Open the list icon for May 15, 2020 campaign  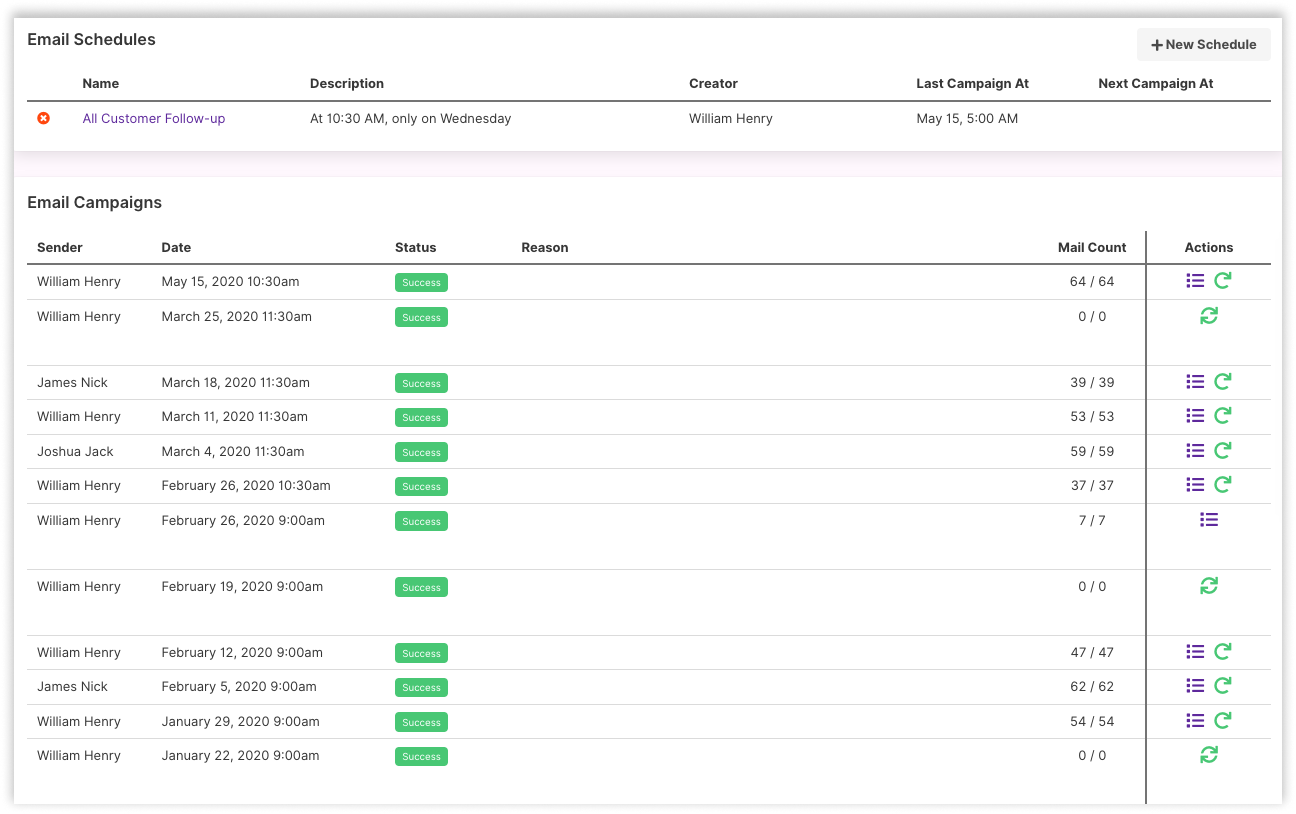pos(1195,281)
